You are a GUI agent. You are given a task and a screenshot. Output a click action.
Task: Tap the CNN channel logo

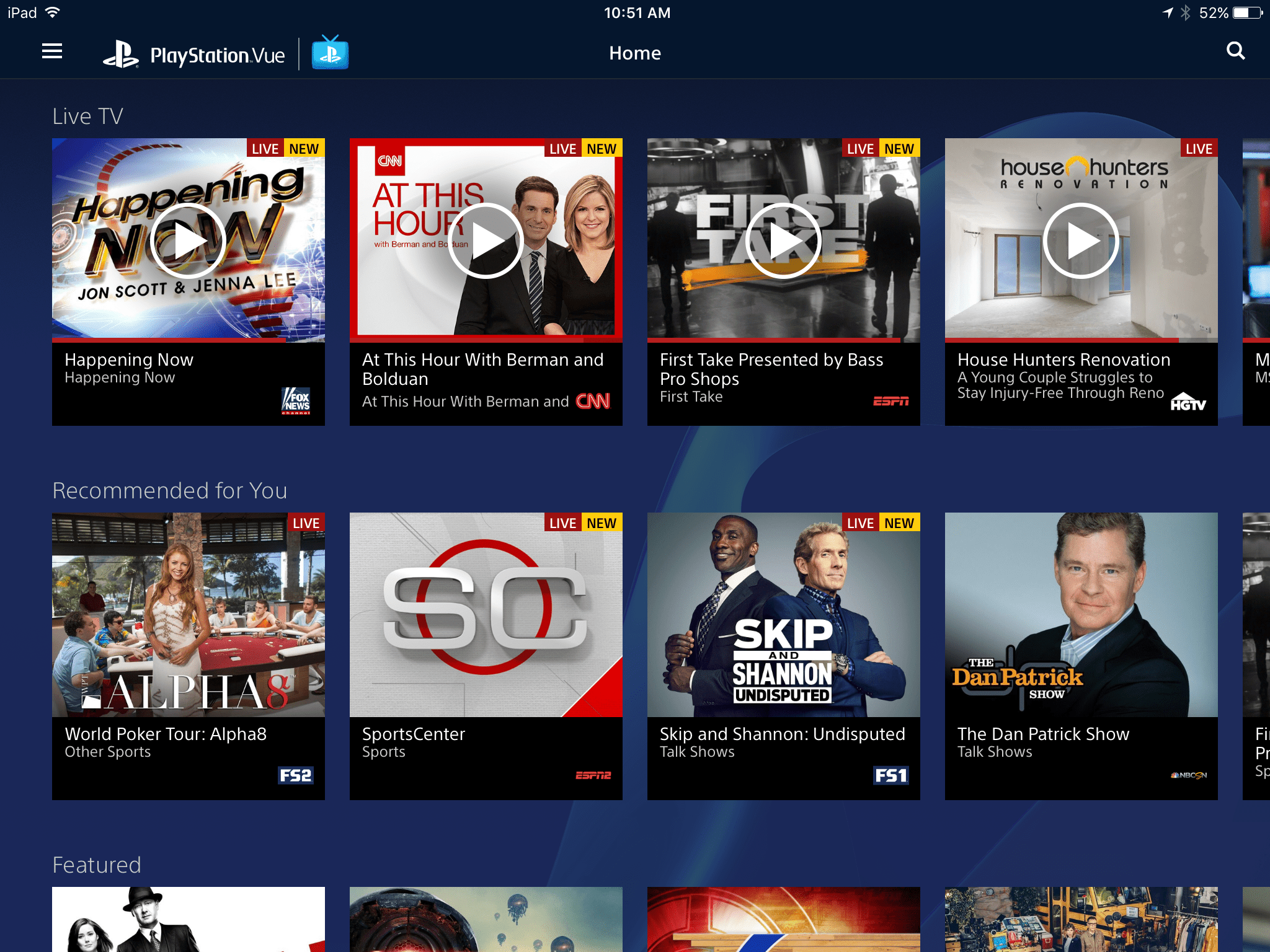[x=593, y=401]
